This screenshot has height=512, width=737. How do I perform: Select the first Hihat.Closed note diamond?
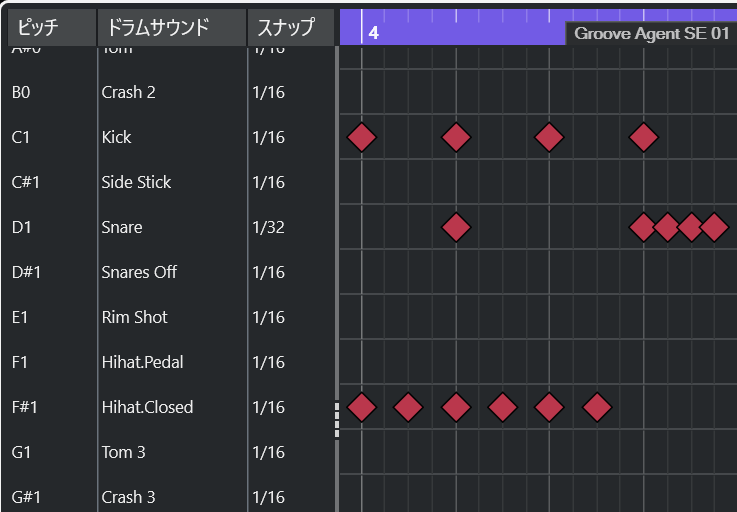point(361,407)
